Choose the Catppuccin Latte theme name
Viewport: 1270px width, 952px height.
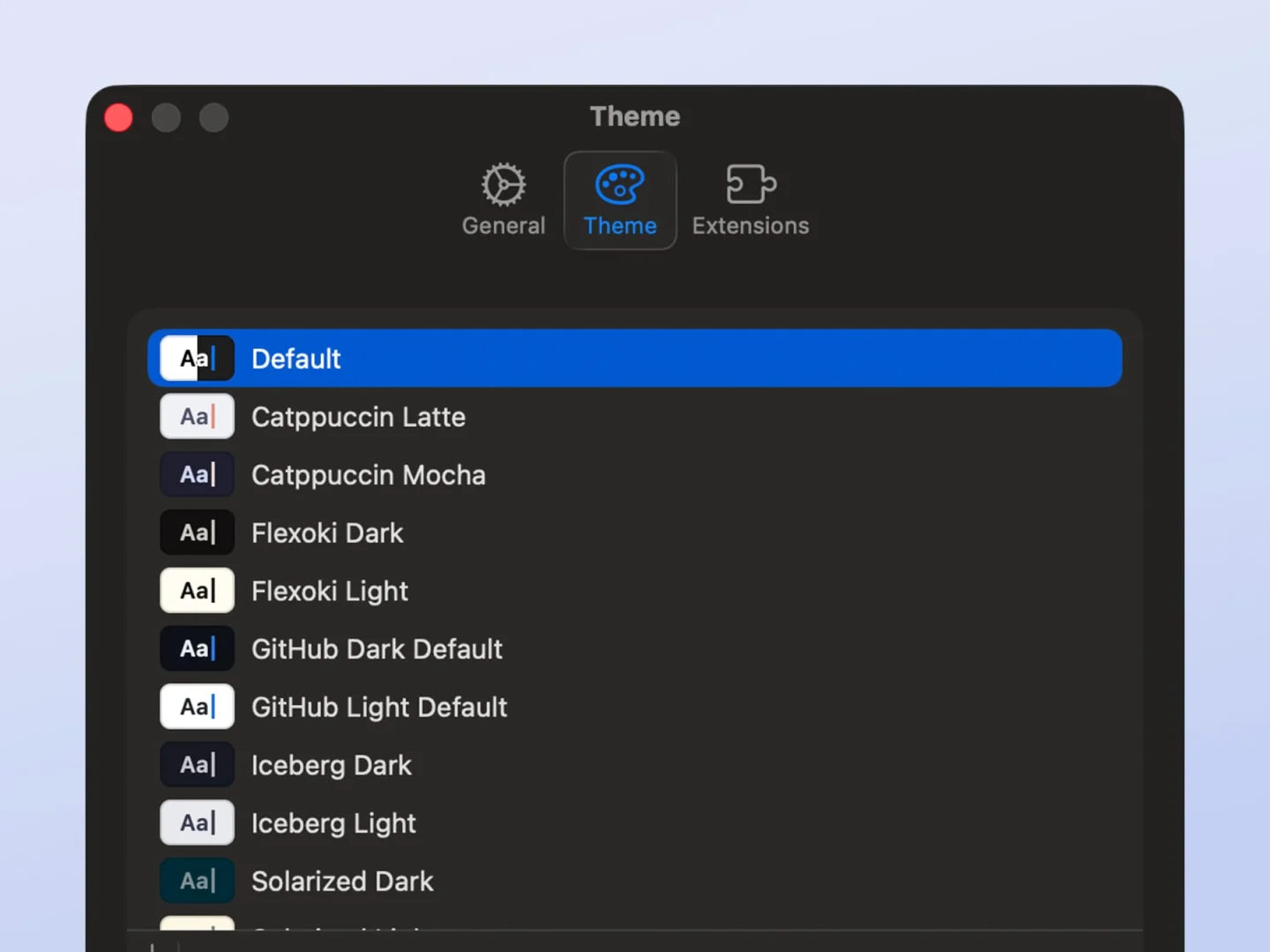(358, 417)
